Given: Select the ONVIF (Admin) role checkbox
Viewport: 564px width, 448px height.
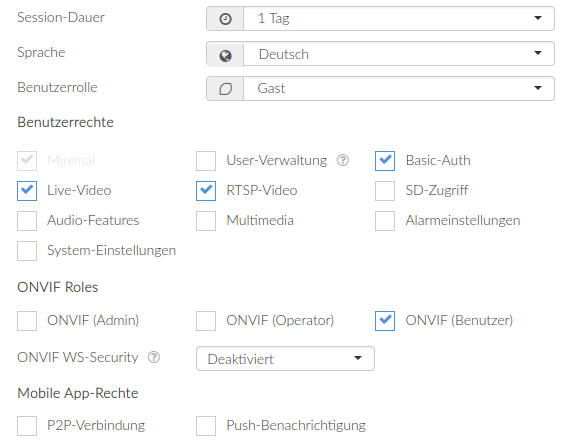Looking at the screenshot, I should click(27, 321).
